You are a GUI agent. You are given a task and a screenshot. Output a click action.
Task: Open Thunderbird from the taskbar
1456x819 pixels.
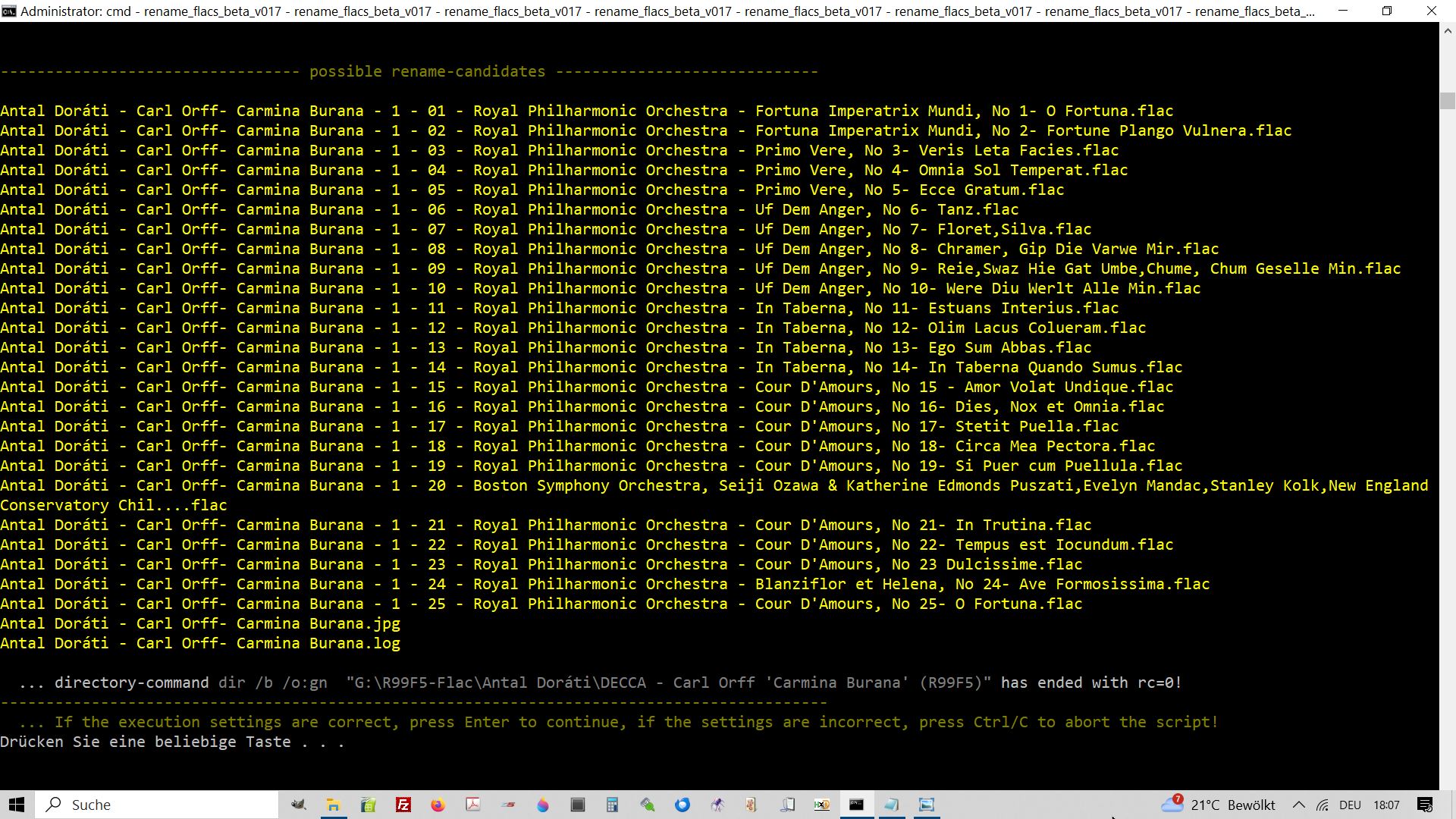[682, 805]
